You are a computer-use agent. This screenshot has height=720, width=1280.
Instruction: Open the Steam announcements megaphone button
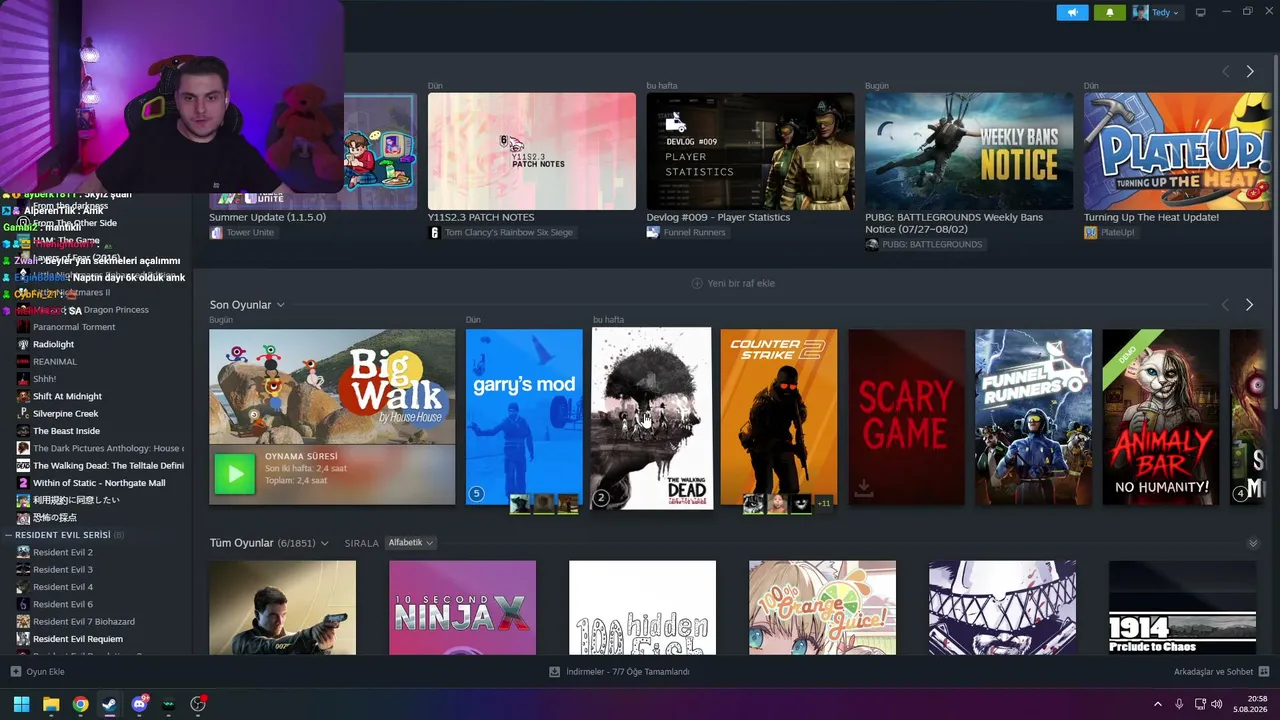(x=1072, y=12)
